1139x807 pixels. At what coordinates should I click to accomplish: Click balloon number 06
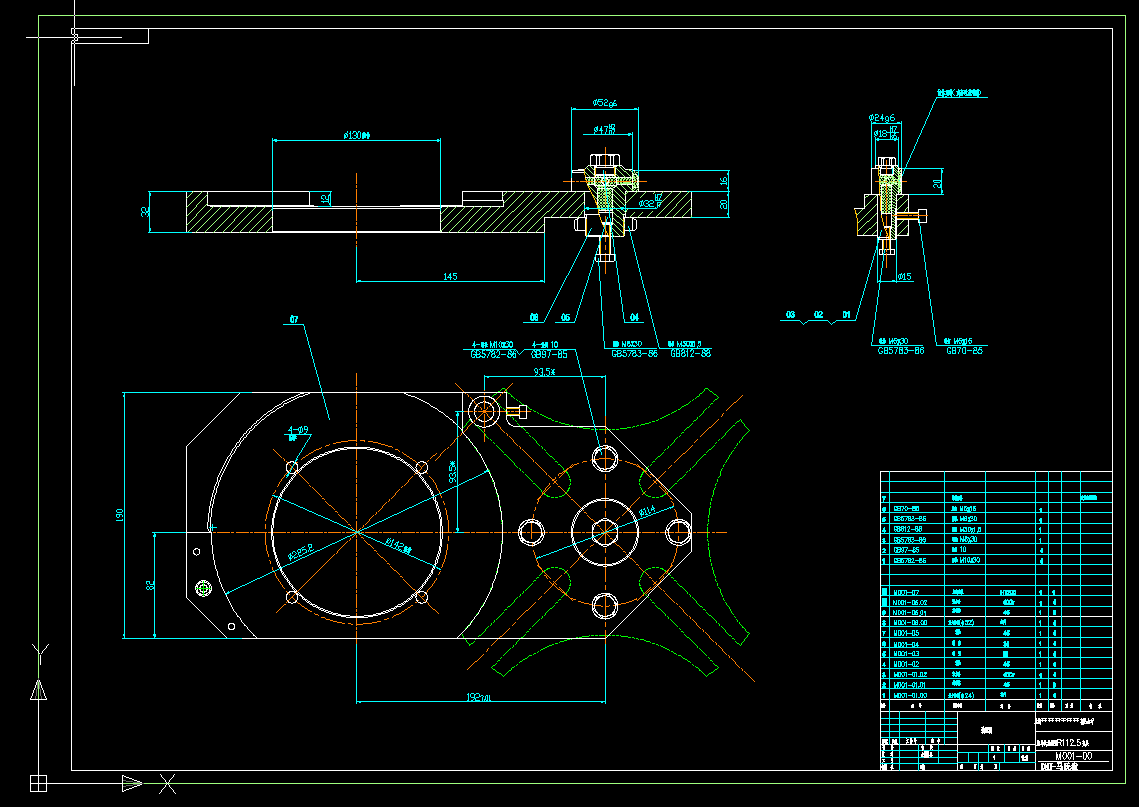[566, 317]
